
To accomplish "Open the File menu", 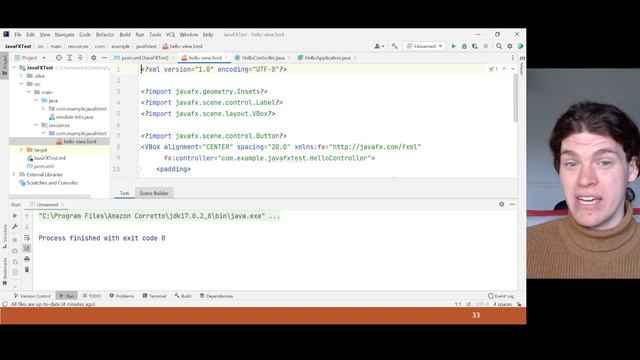I will (x=18, y=35).
